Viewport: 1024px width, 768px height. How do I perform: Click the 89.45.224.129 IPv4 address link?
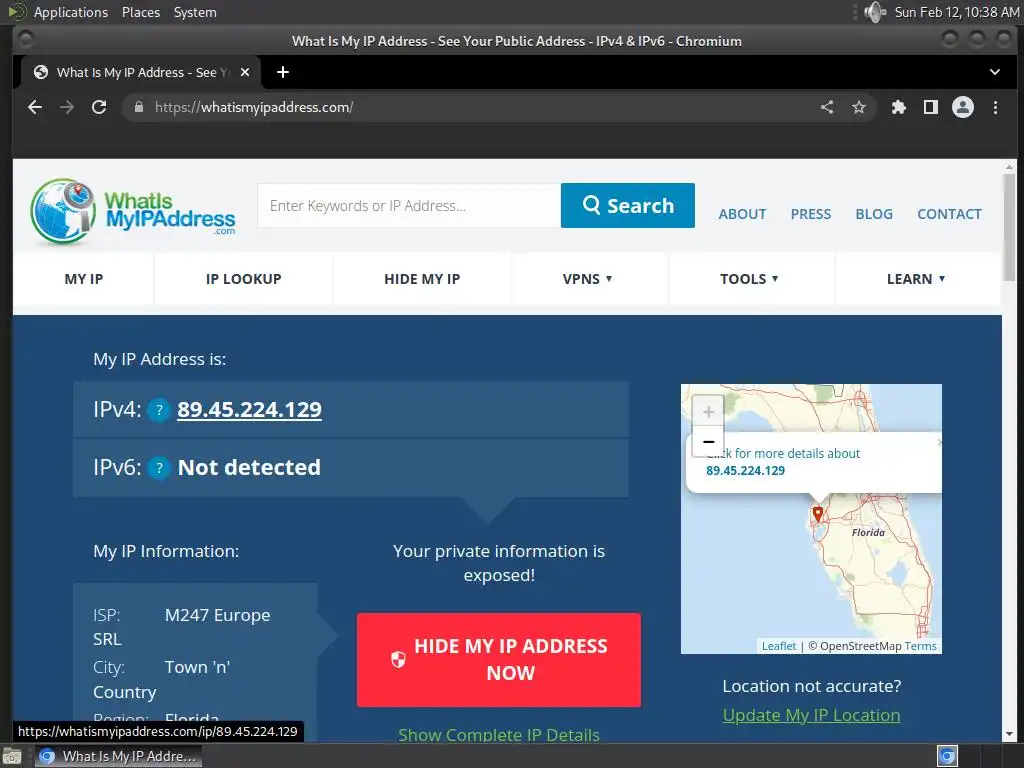[249, 409]
